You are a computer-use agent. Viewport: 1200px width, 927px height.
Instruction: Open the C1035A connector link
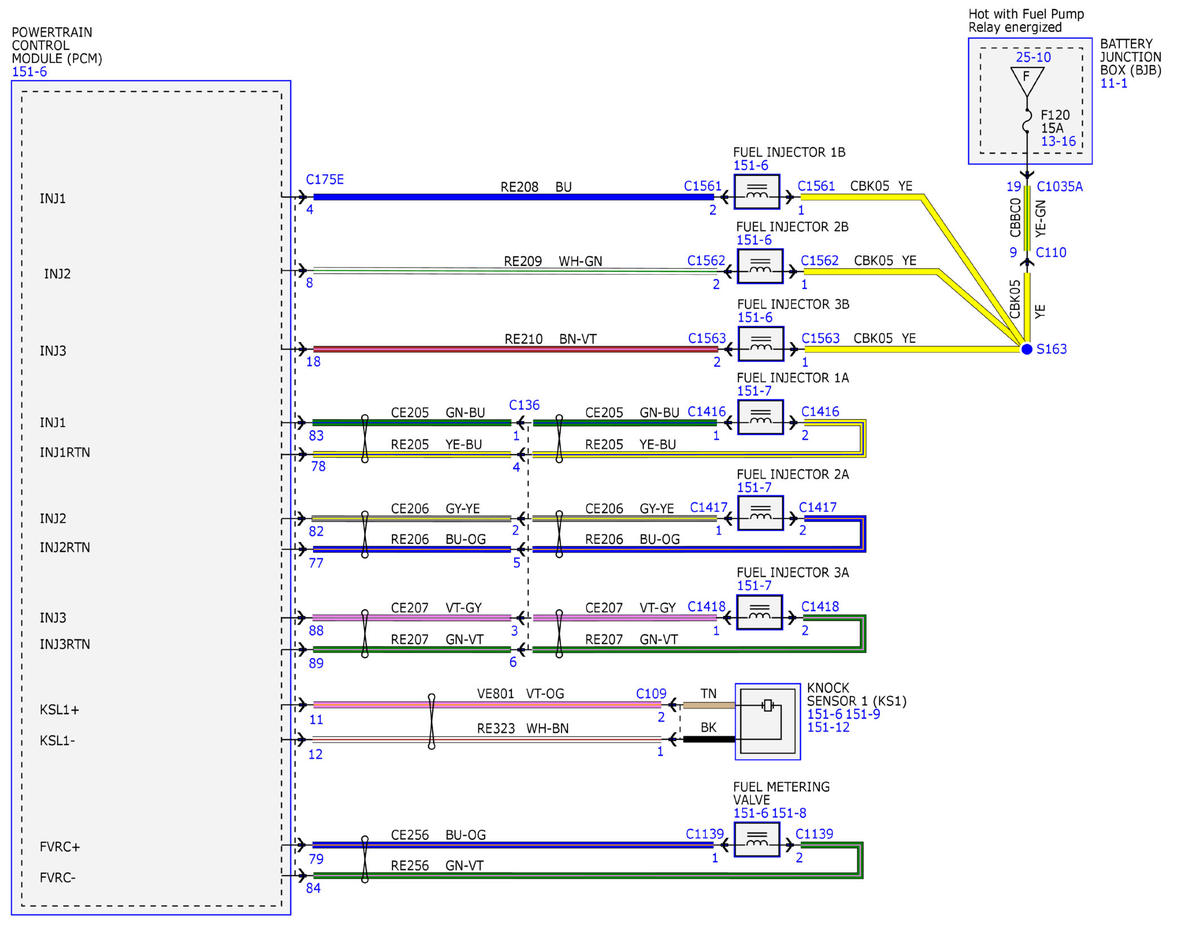click(x=1059, y=186)
